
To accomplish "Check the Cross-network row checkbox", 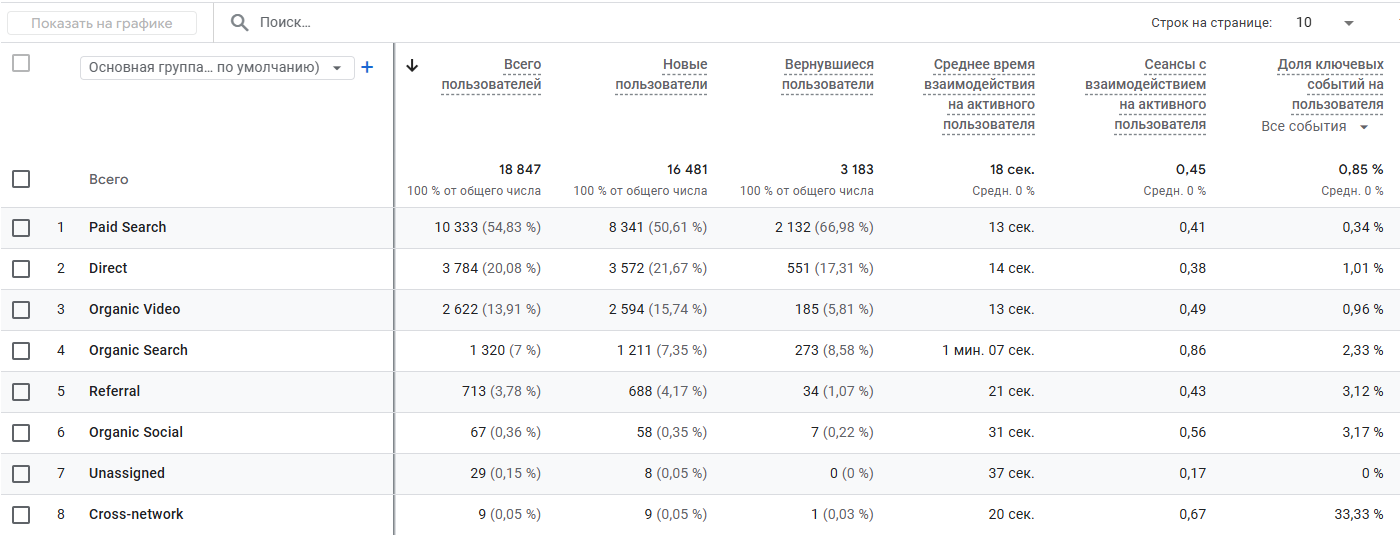I will pos(21,515).
